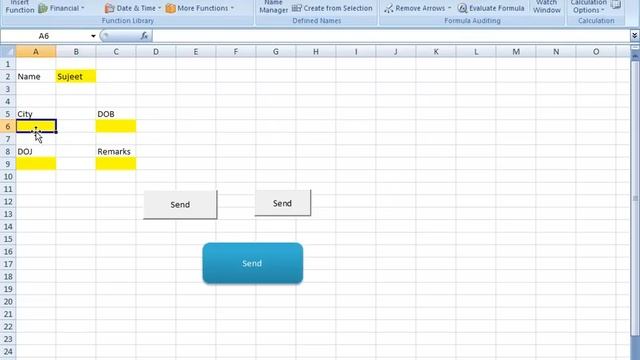The image size is (640, 360).
Task: Select column B header
Action: [76, 52]
